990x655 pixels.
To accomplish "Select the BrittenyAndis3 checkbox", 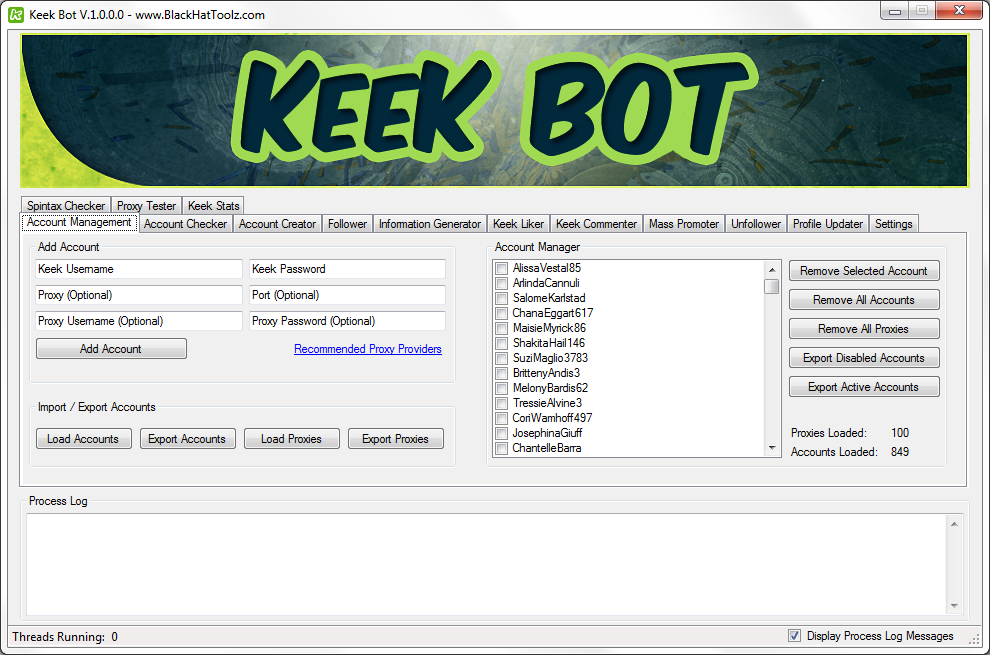I will coord(501,373).
